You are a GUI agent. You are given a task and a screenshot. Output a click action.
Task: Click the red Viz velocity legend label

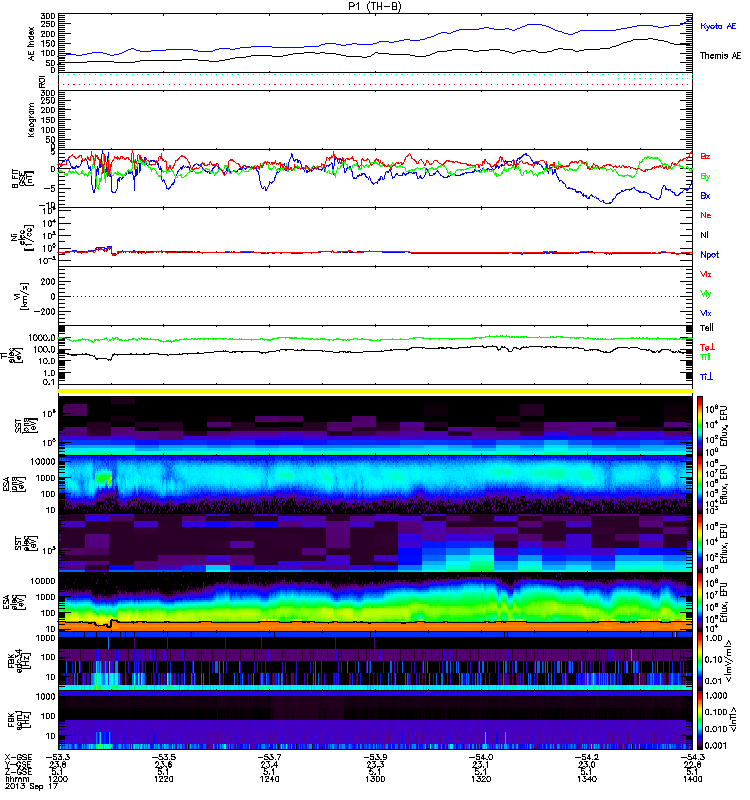point(706,274)
